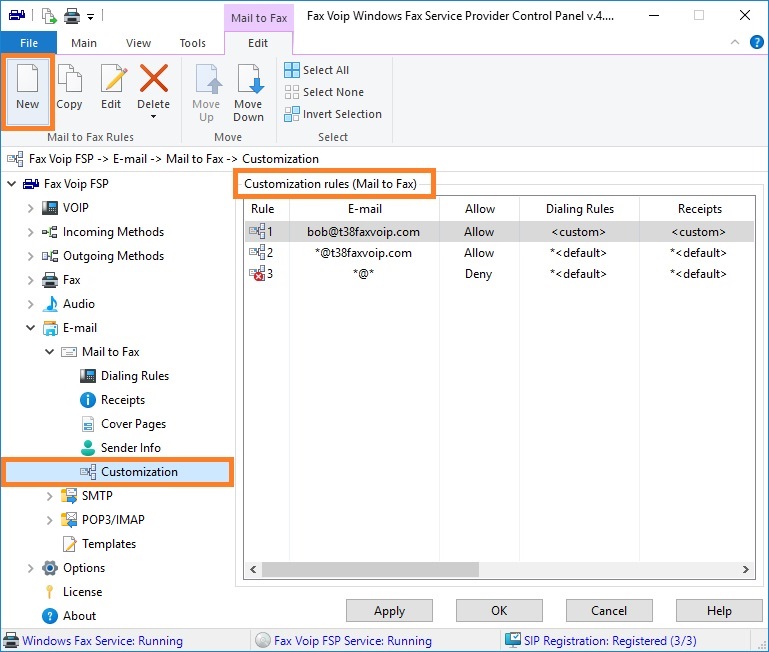
Task: Switch to the View tab
Action: (x=138, y=43)
